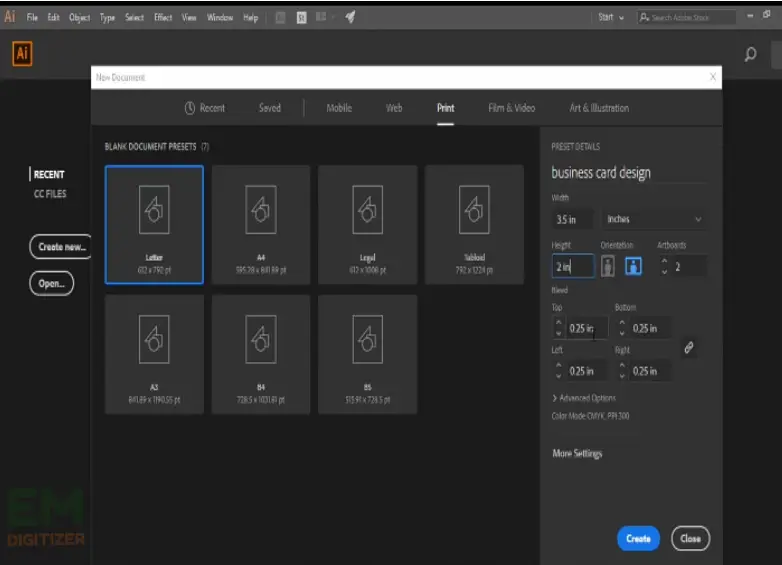The image size is (782, 565).
Task: Select the Legal preset thumbnail
Action: tap(368, 224)
